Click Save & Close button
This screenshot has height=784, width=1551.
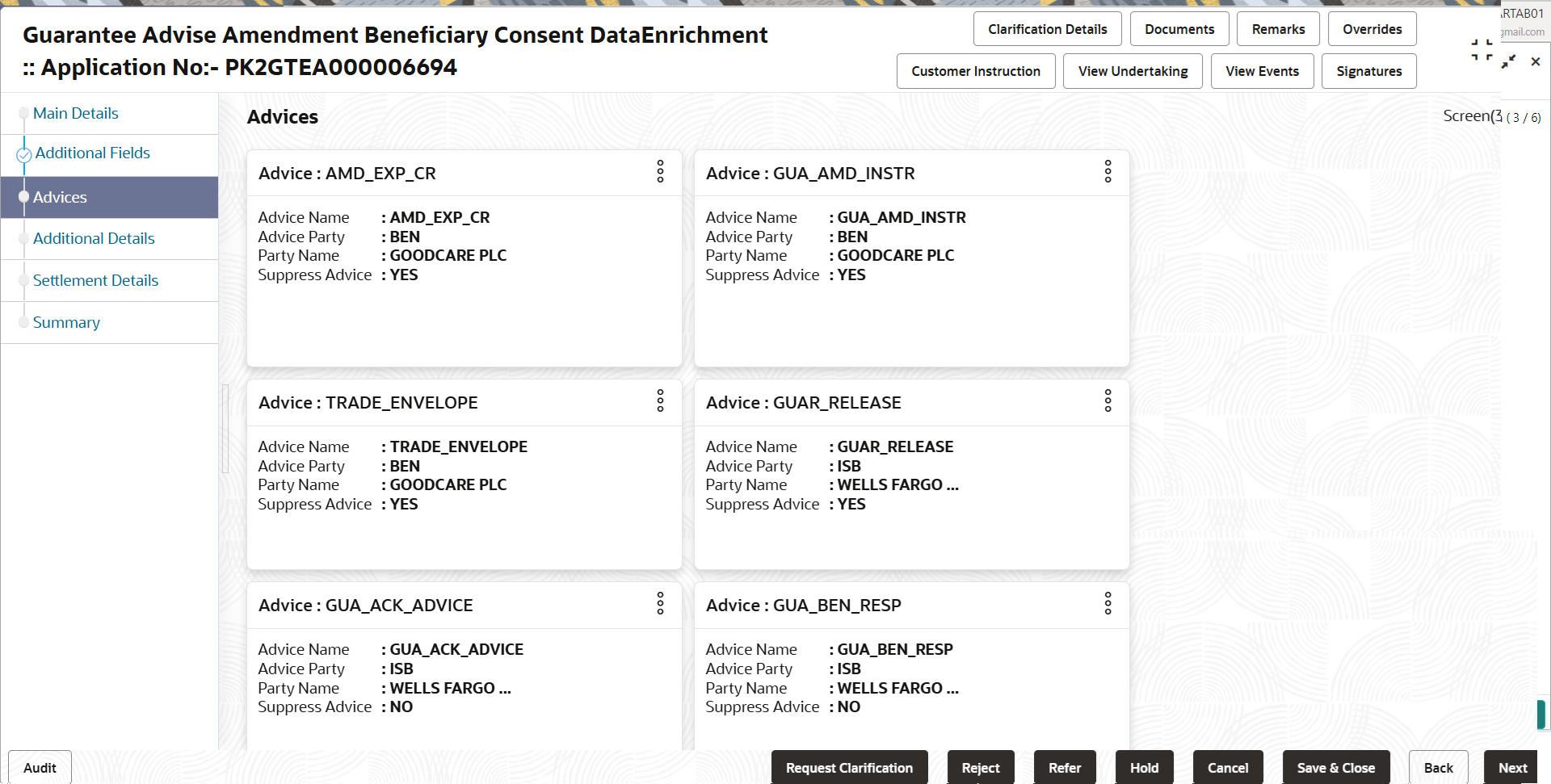1336,767
